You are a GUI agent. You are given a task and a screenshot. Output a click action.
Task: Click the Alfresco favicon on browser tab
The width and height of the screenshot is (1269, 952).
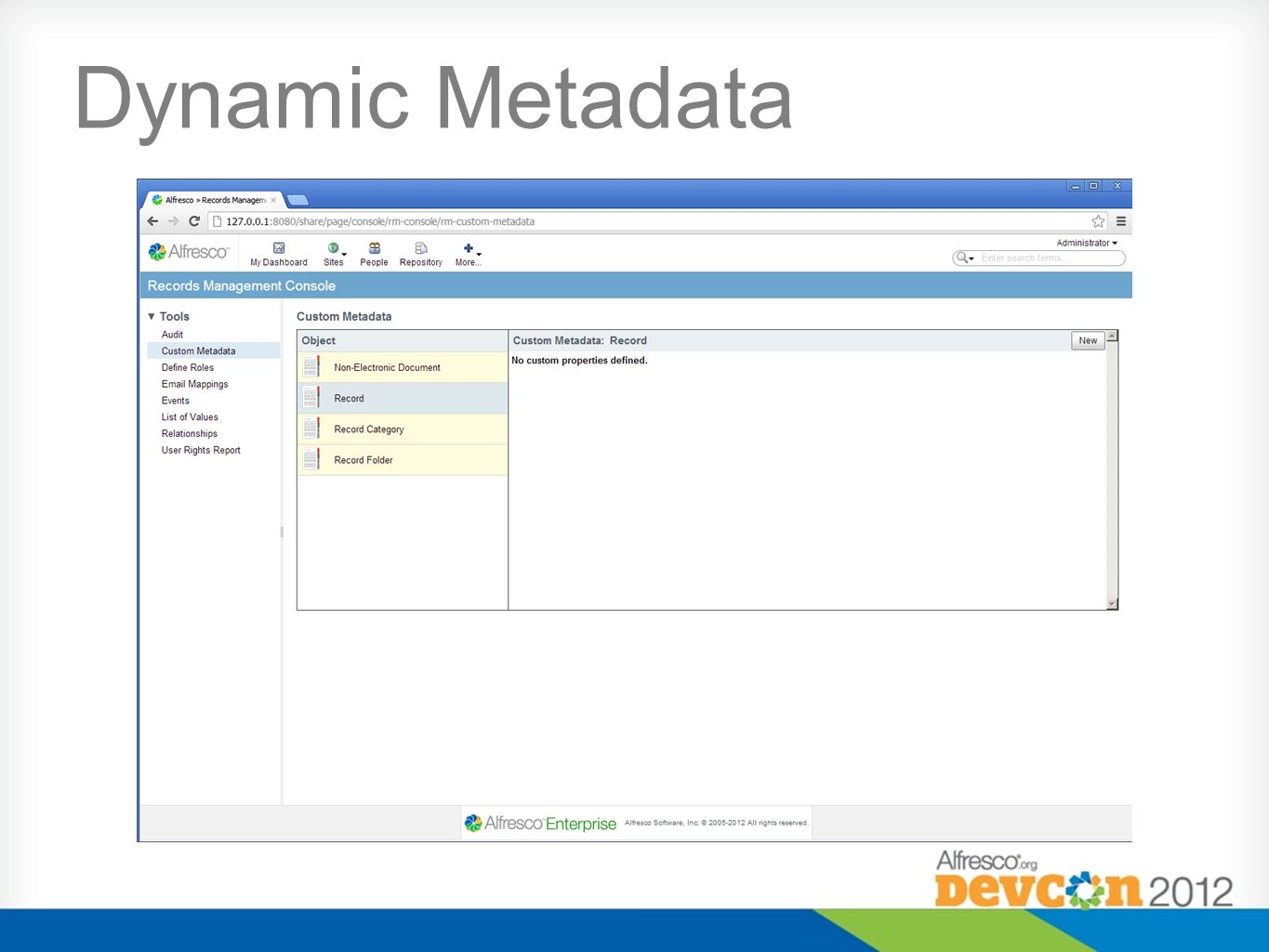click(157, 200)
